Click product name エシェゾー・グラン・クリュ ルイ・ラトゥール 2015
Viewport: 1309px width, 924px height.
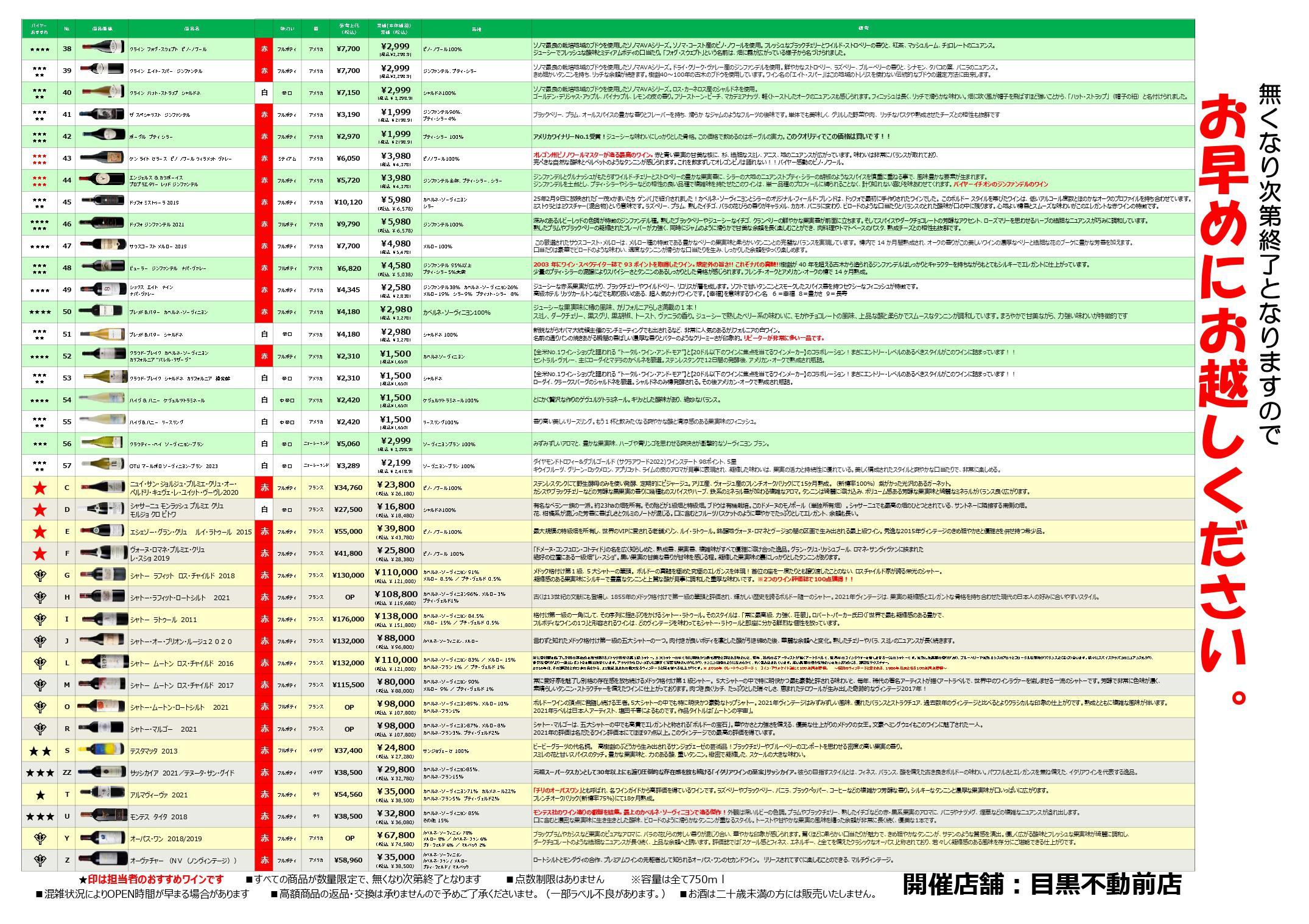(191, 532)
